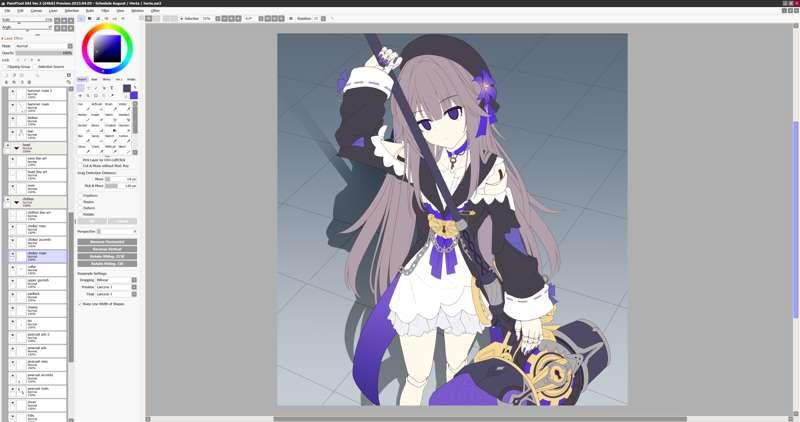Select the rectangular Selection tool
This screenshot has width=800, height=422.
pos(81,88)
